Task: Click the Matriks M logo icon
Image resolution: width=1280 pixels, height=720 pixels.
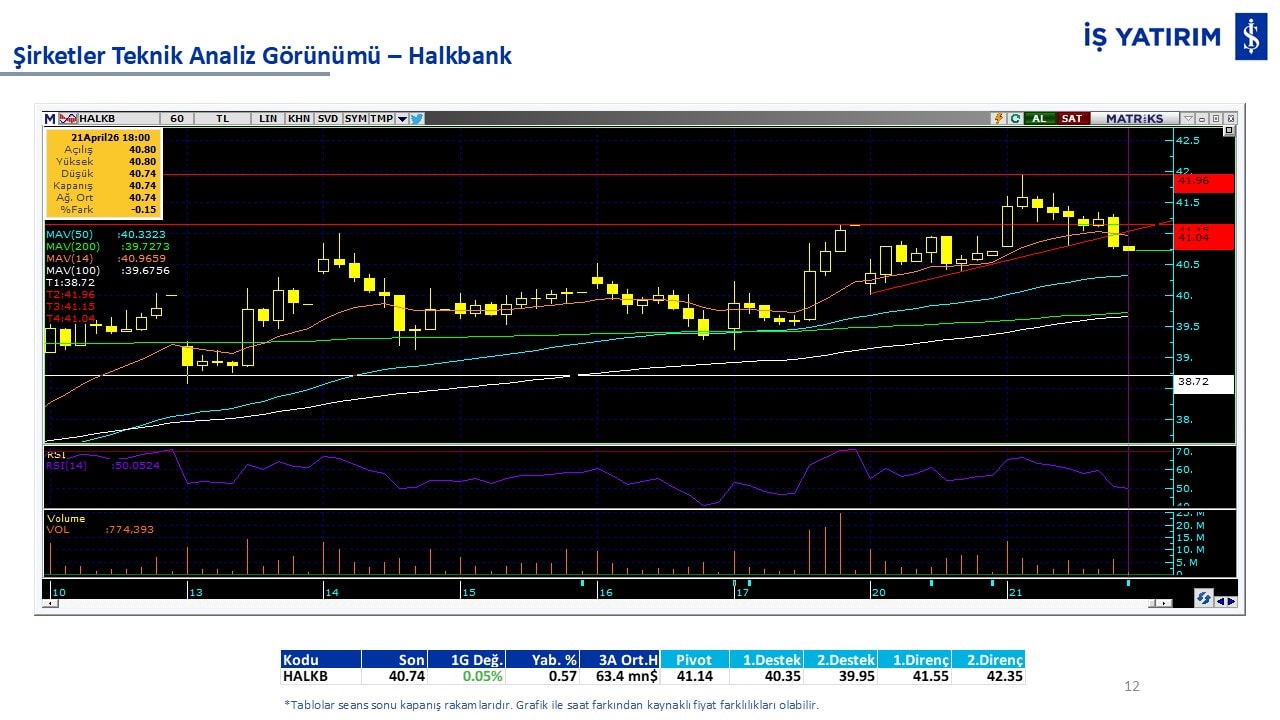Action: pyautogui.click(x=50, y=118)
